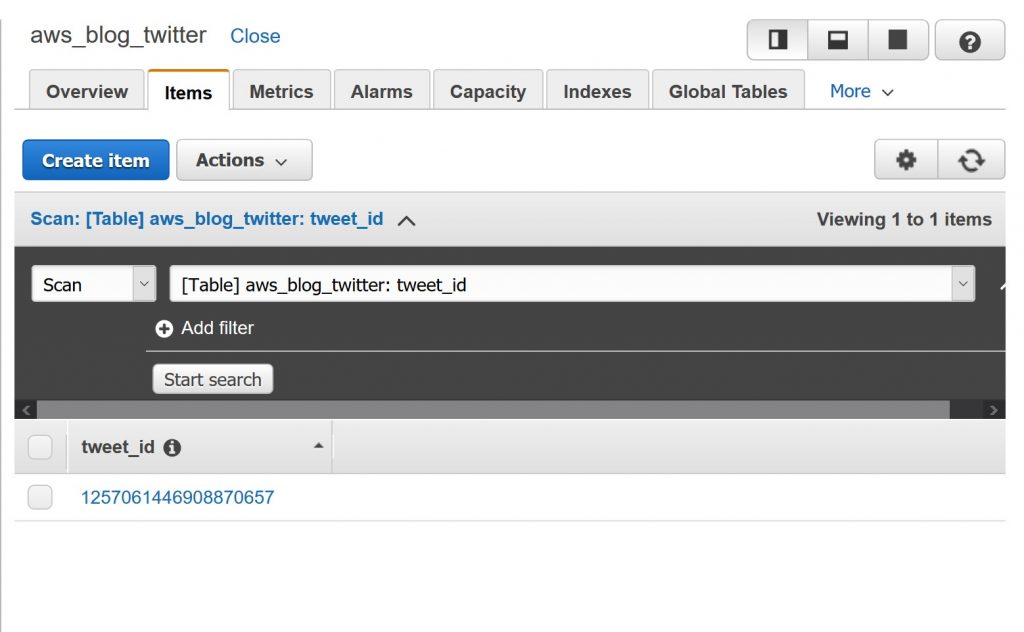Image resolution: width=1024 pixels, height=632 pixels.
Task: Toggle the select-all checkbox in table header
Action: [40, 447]
